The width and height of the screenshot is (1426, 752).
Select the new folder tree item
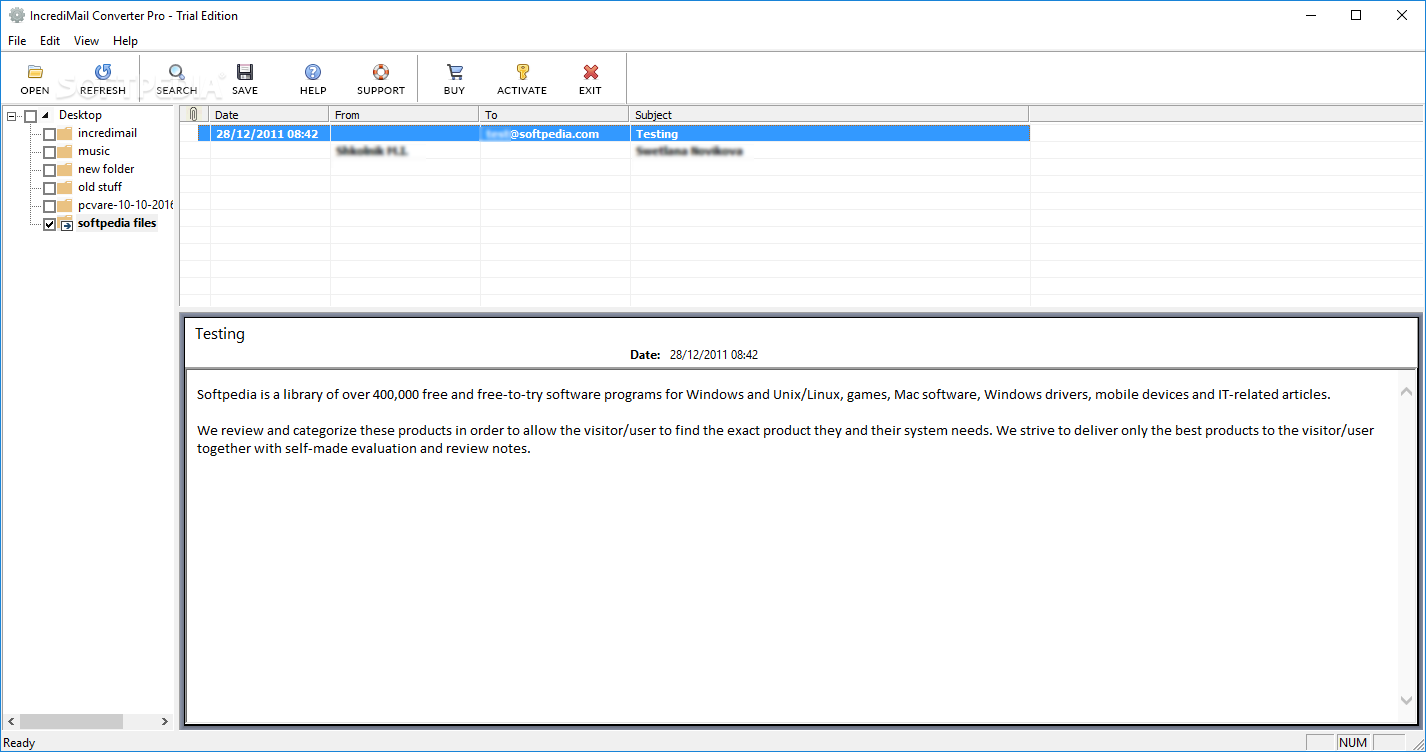point(106,169)
